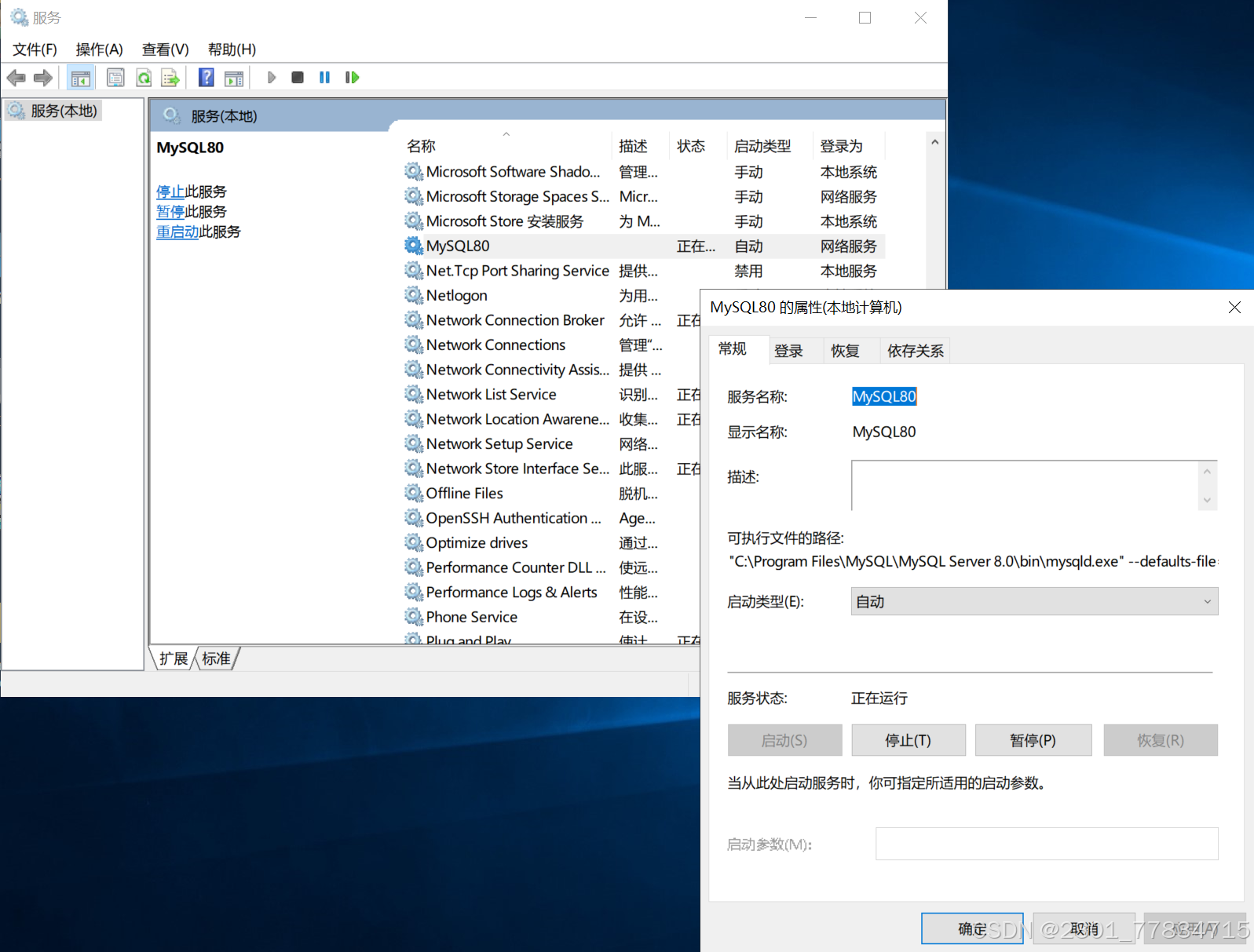Click gear icon beside Network List Service
Viewport: 1254px width, 952px height.
(414, 394)
